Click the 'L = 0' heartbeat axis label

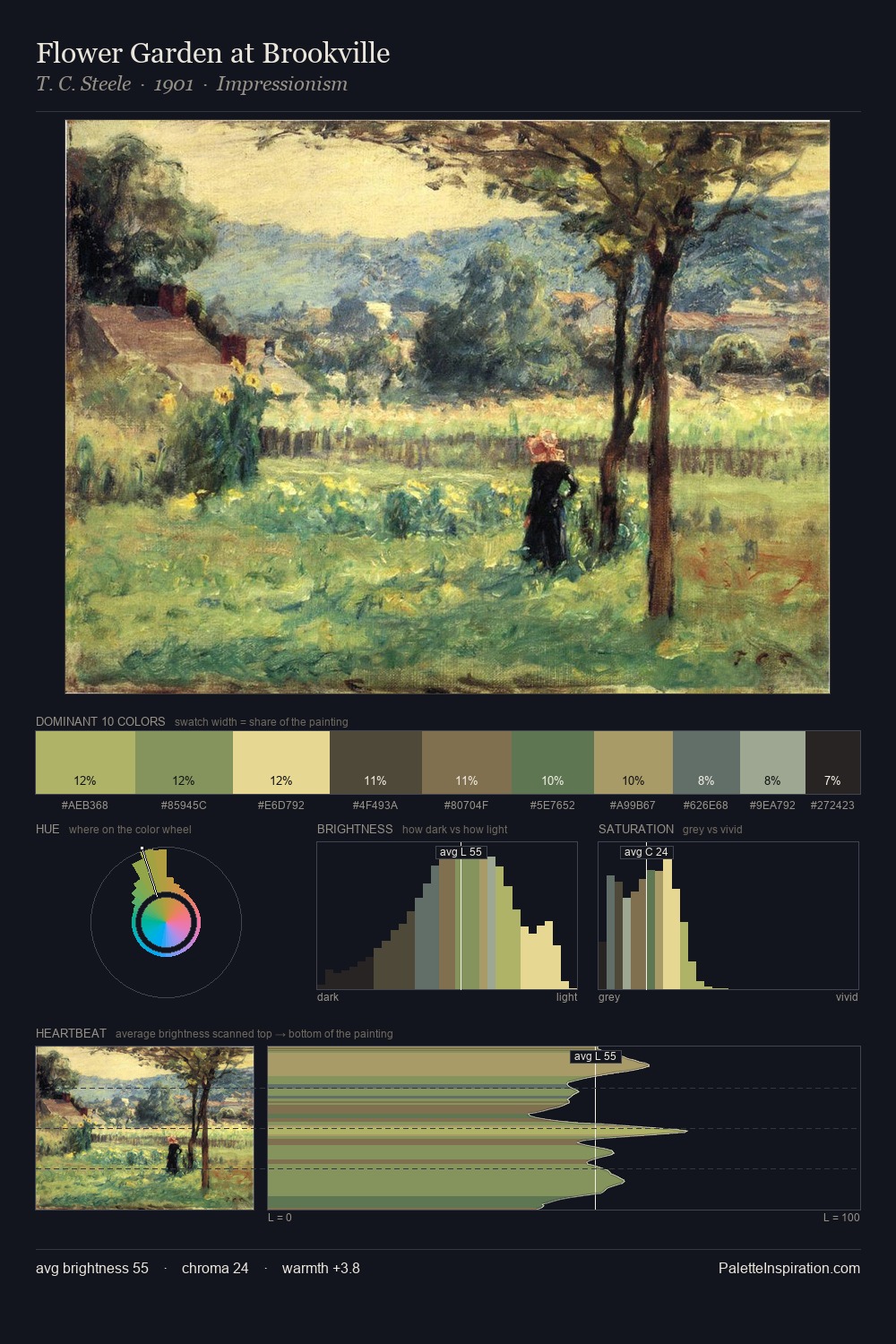(x=280, y=1218)
